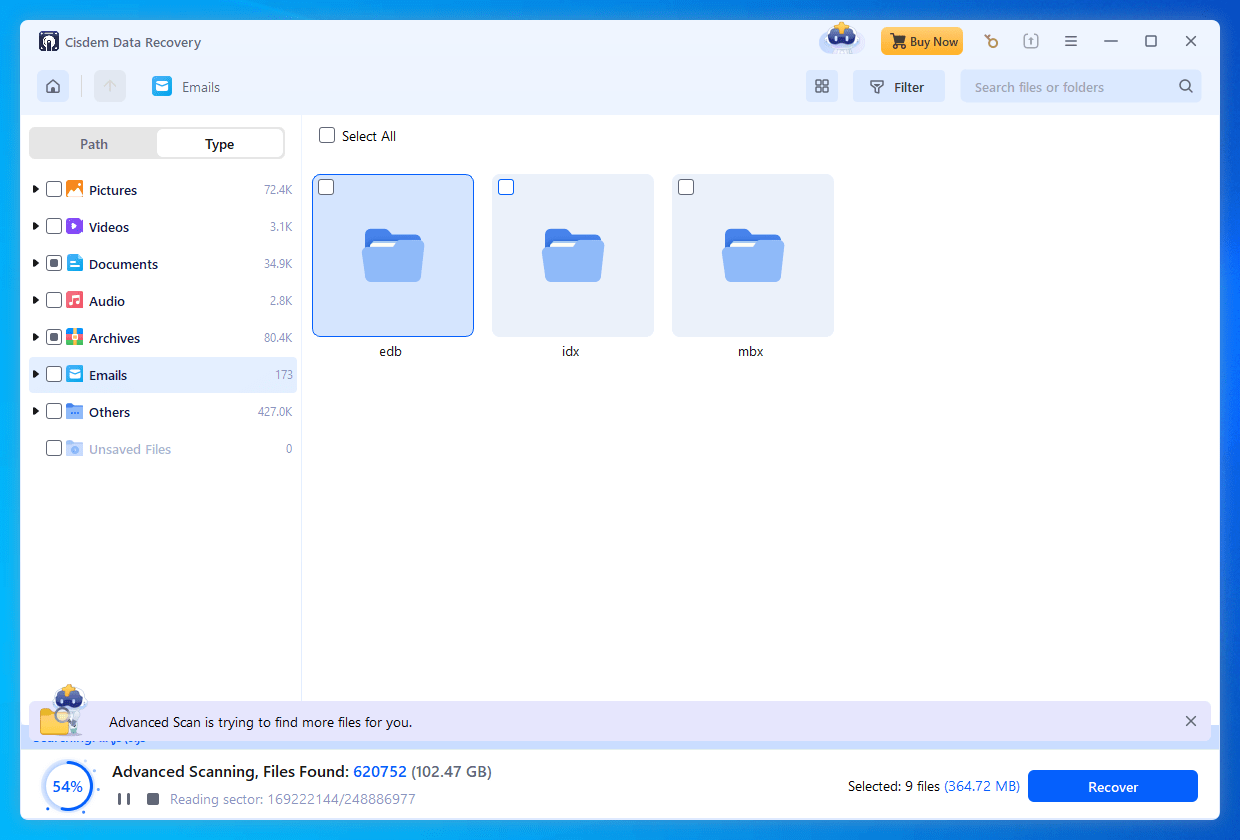Click the robot mascot icon in title bar
This screenshot has height=840, width=1240.
click(x=842, y=40)
